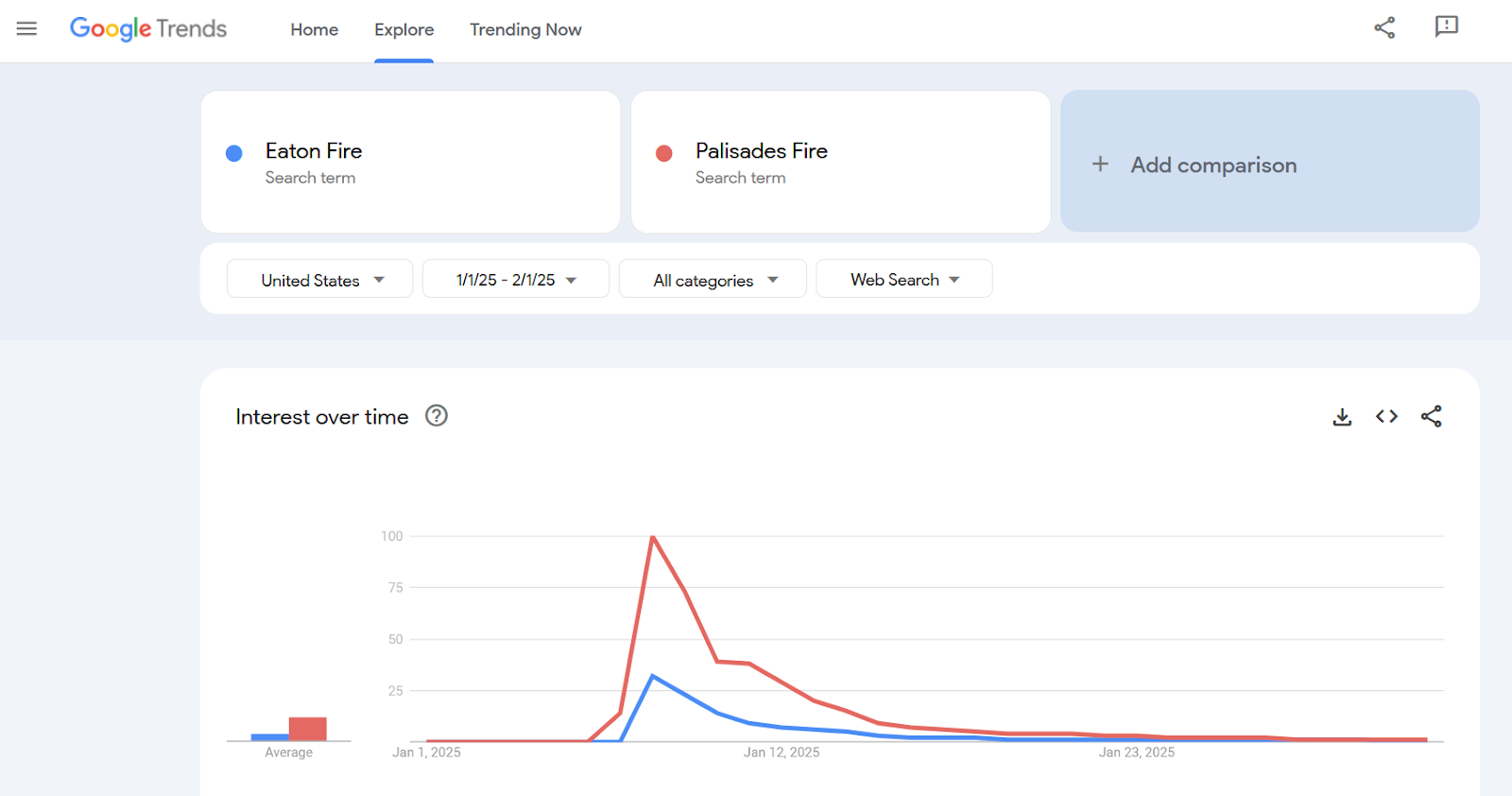Open the United States region dropdown
1512x796 pixels.
(319, 279)
